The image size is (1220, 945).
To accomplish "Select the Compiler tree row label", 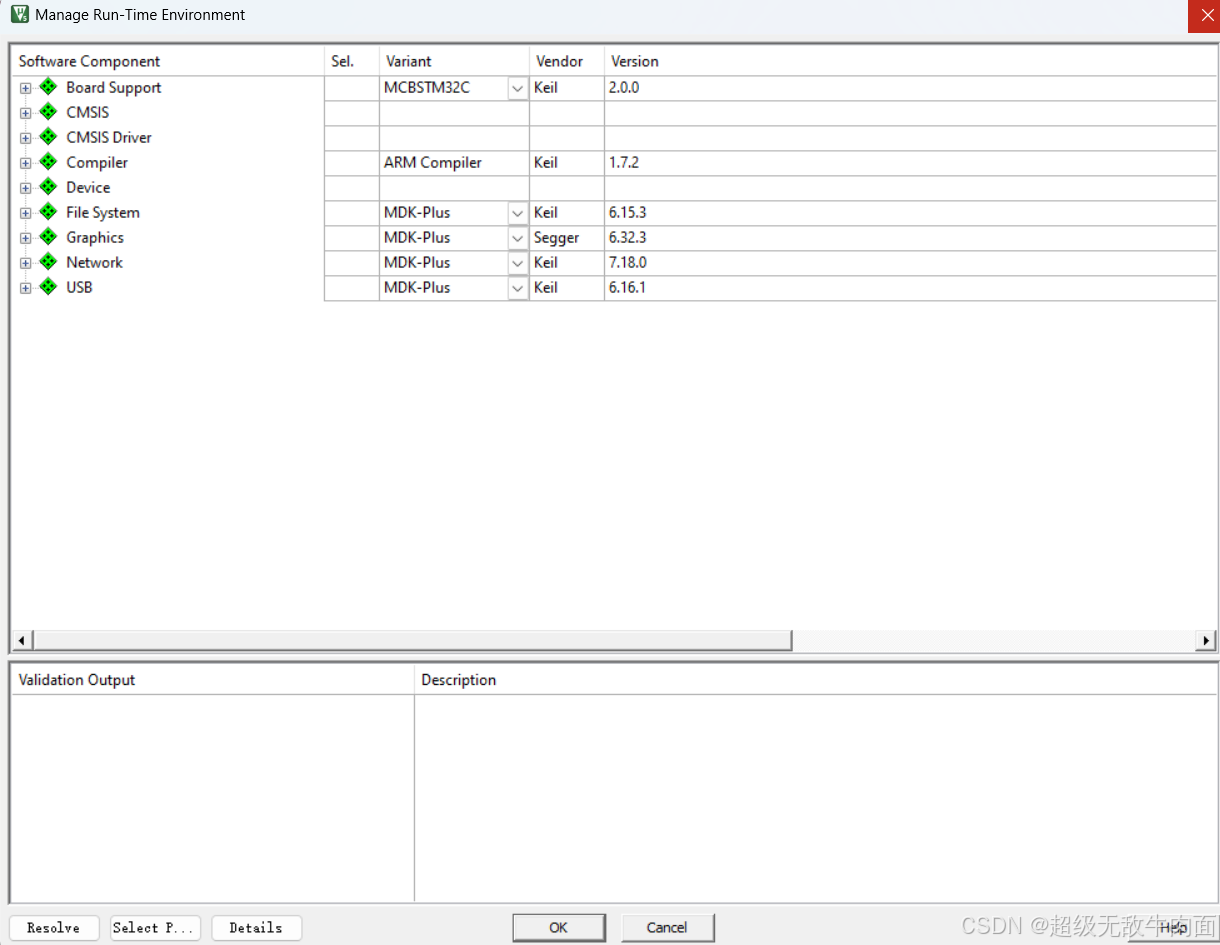I will point(97,163).
